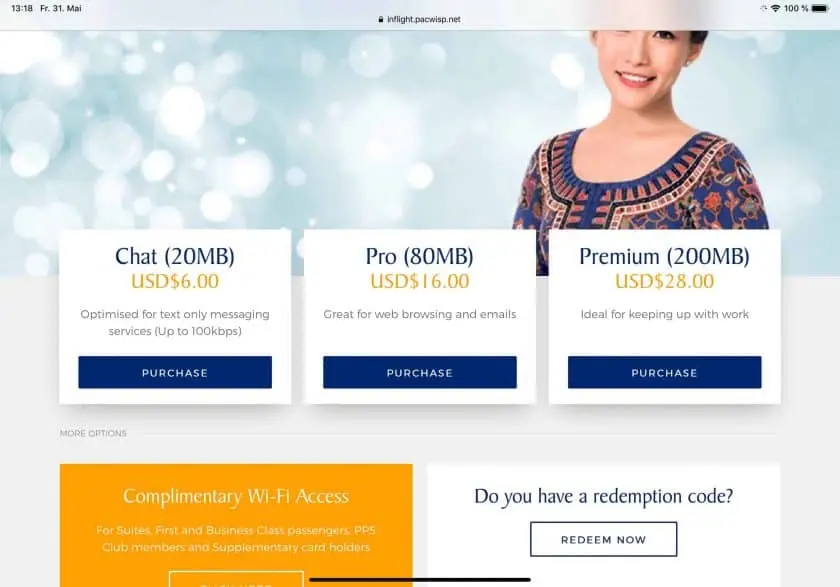Viewport: 840px width, 587px height.
Task: Tap the home indicator bar at bottom
Action: [x=419, y=580]
